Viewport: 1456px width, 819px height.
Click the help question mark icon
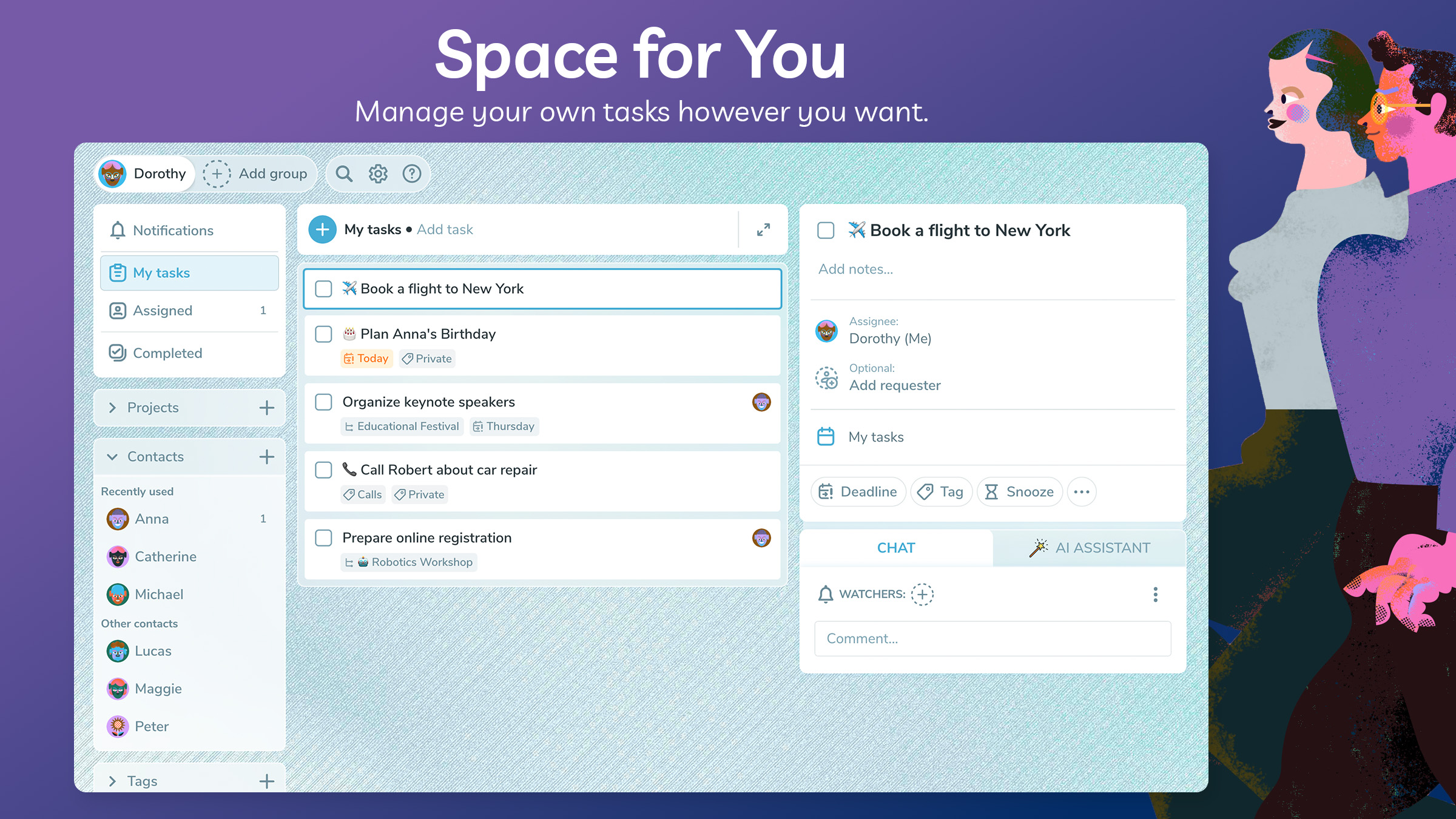tap(412, 174)
